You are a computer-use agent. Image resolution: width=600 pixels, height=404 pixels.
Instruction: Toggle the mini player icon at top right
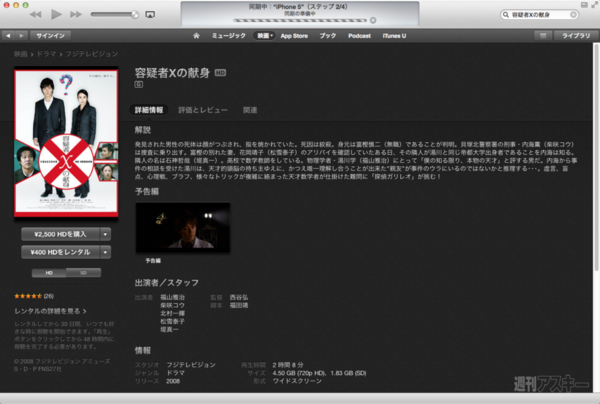pyautogui.click(x=584, y=5)
